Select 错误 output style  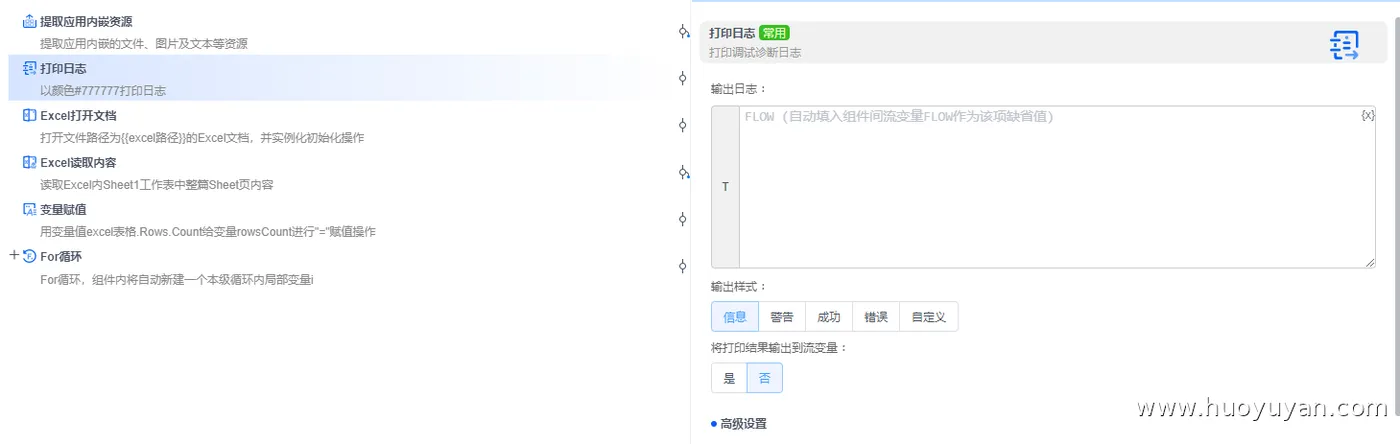point(876,317)
